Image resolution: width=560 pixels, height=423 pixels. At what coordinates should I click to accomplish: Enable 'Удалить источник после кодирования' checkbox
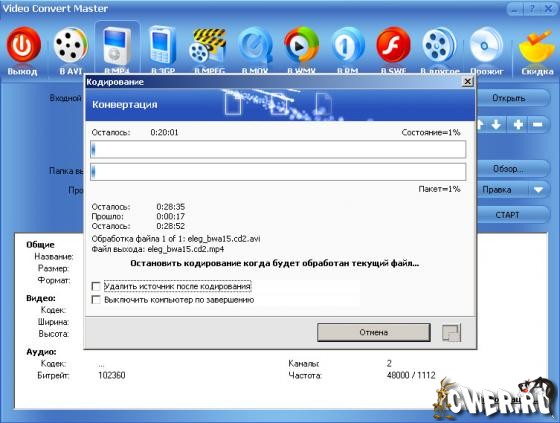(96, 286)
